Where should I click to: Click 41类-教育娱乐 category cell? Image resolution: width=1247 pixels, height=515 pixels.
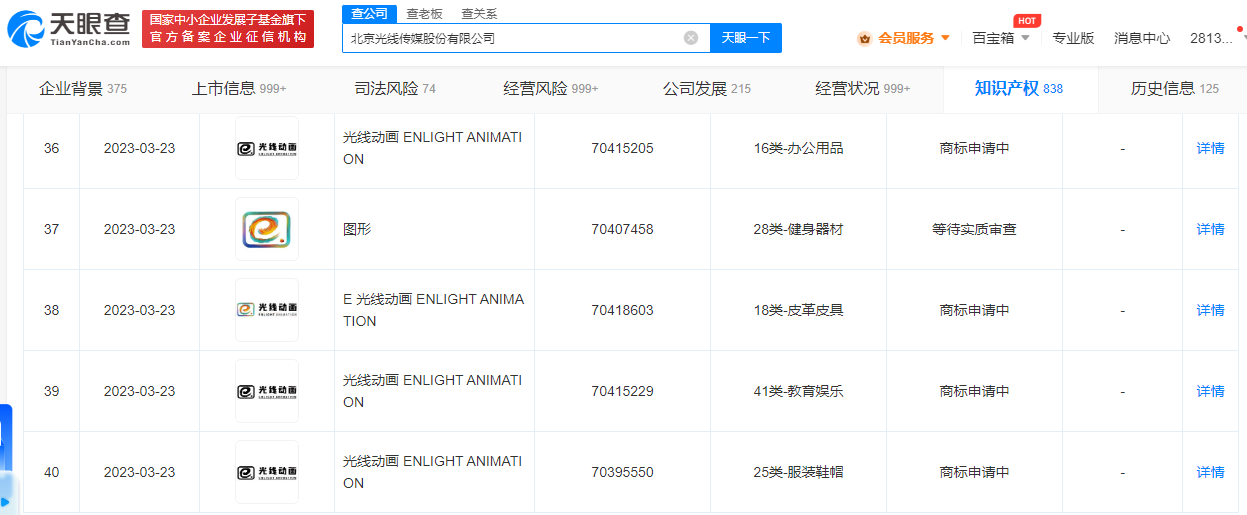click(798, 391)
